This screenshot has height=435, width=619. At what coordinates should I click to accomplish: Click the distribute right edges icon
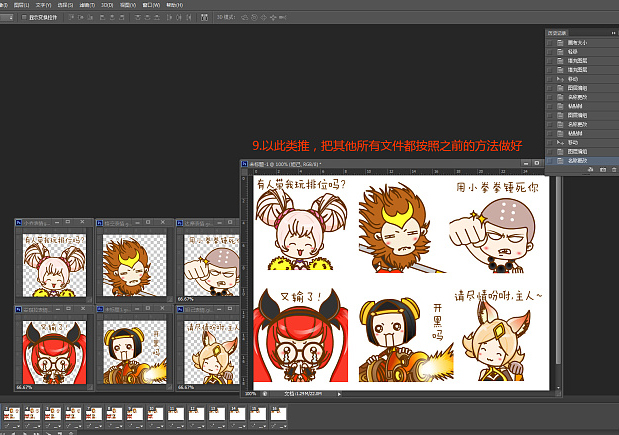click(189, 17)
